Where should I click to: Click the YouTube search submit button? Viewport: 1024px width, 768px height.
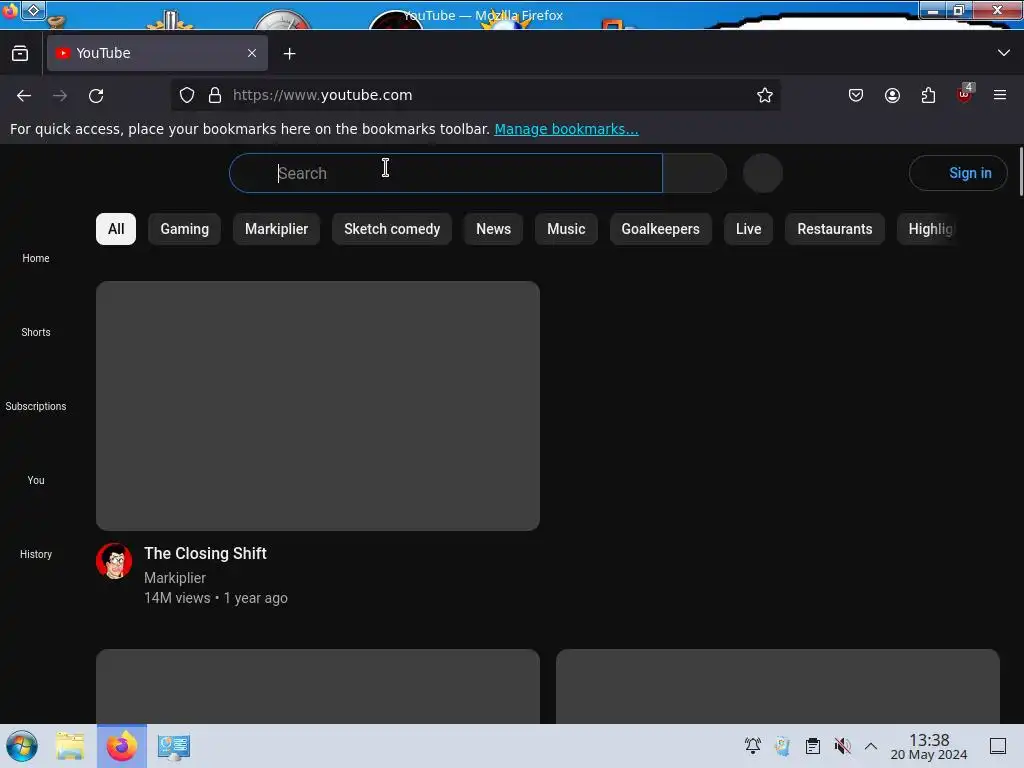click(x=695, y=173)
